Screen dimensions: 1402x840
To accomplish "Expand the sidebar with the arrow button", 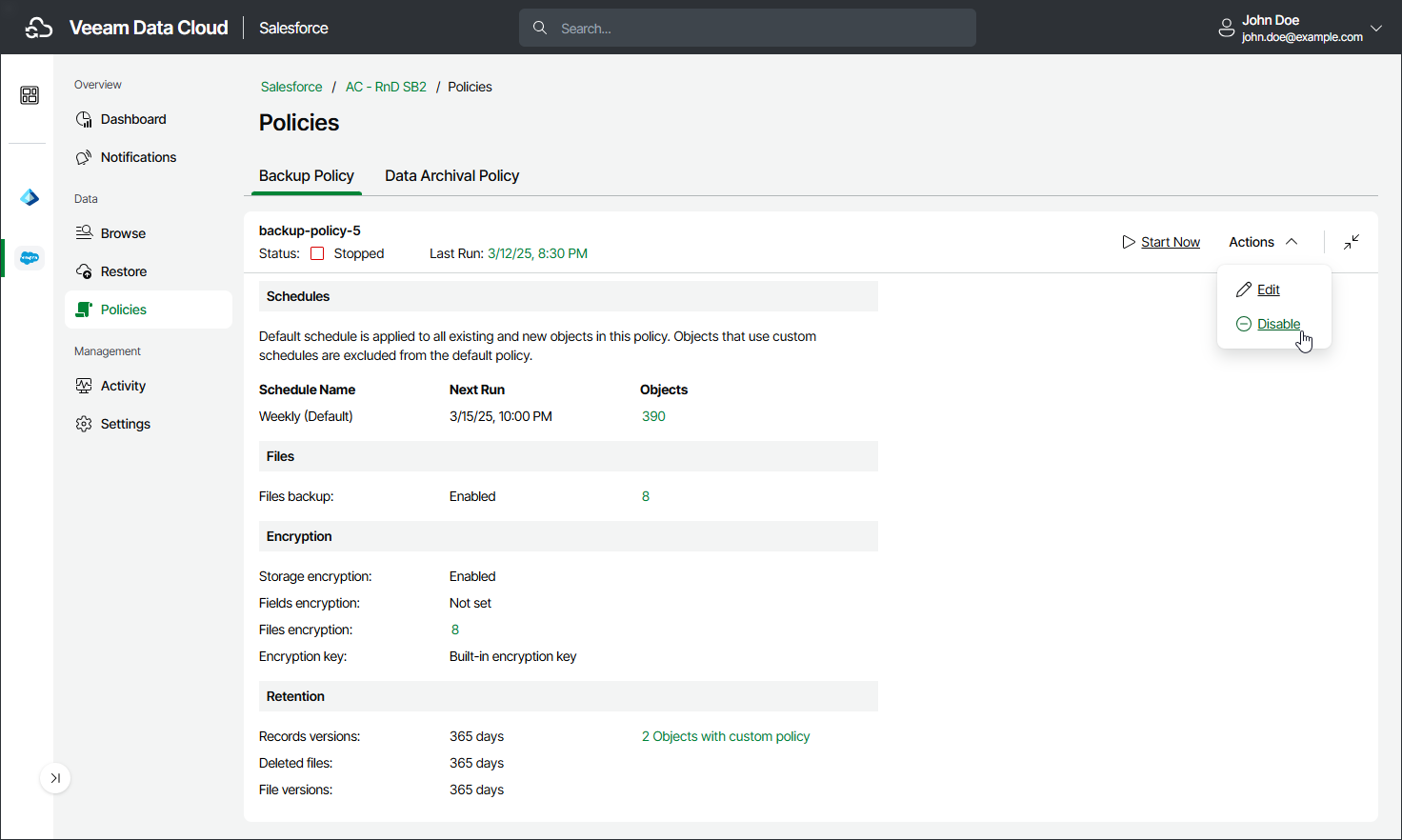I will [55, 778].
